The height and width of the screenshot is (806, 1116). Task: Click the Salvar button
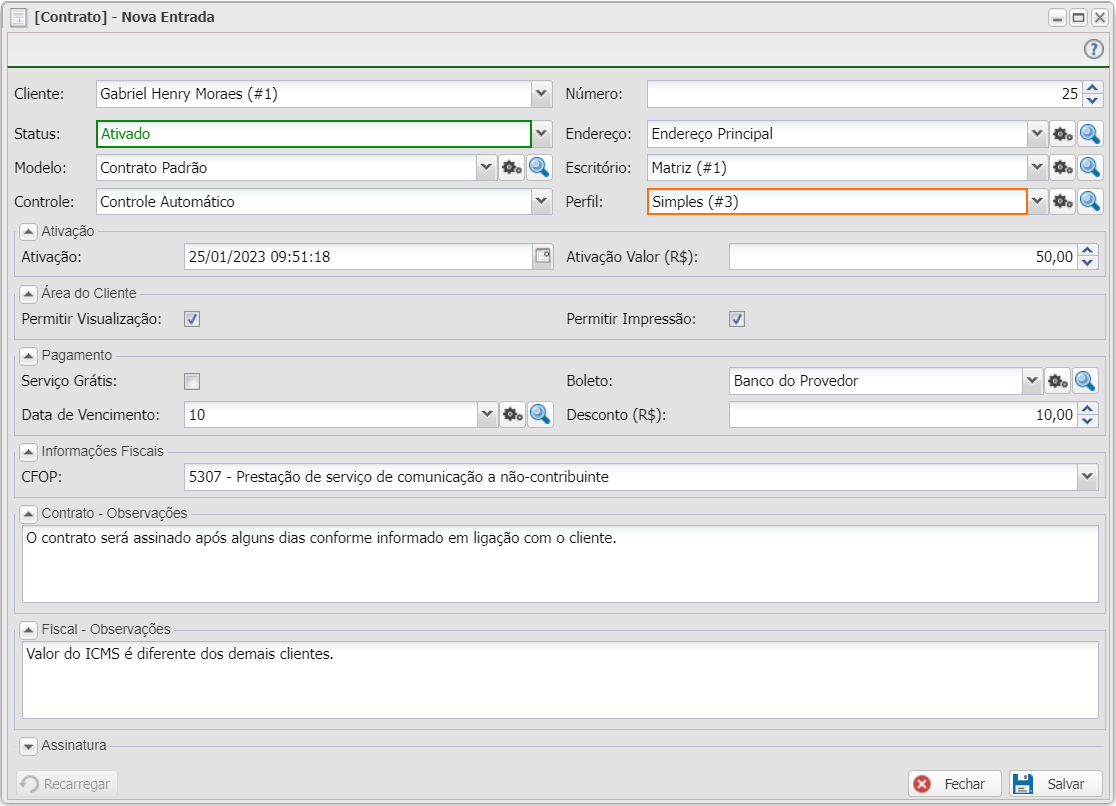[x=1055, y=784]
